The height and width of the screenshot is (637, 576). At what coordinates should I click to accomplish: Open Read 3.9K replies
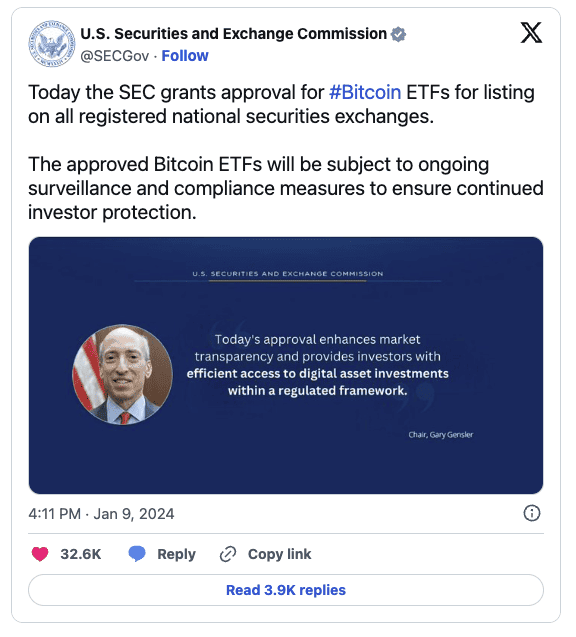[x=286, y=590]
